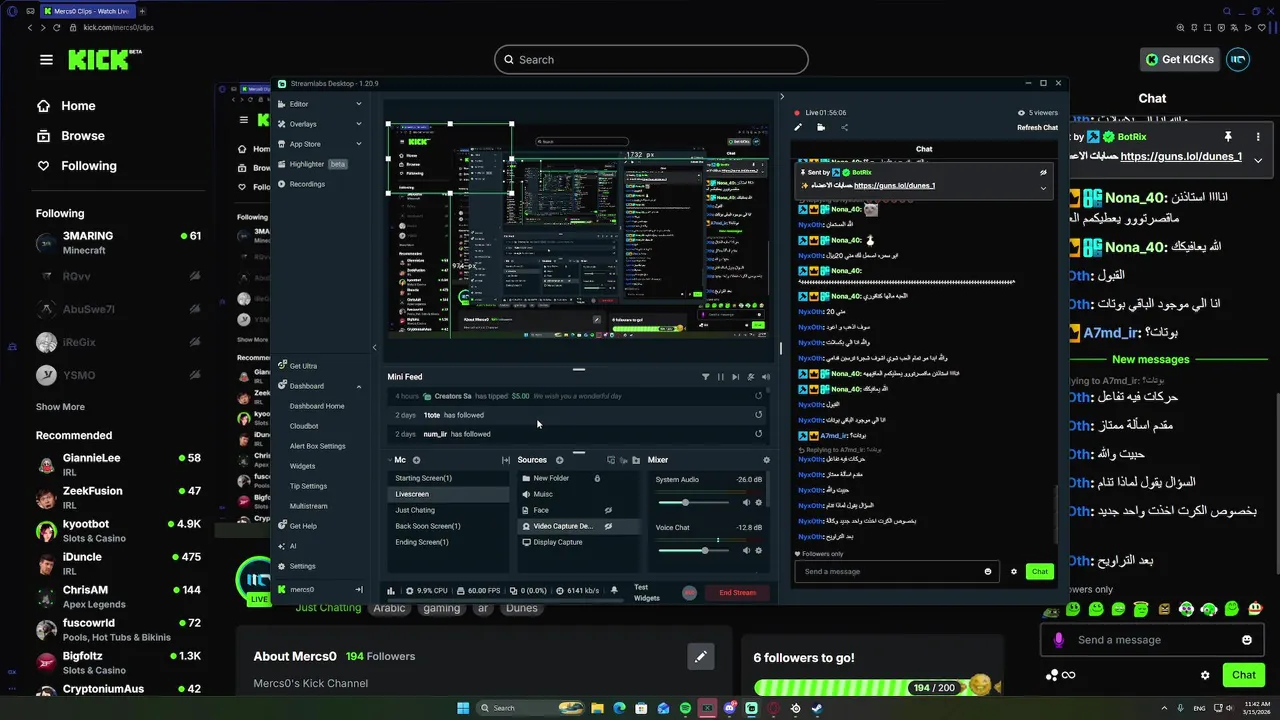Click Get KICKs button on Kick
The height and width of the screenshot is (720, 1280).
click(x=1180, y=60)
